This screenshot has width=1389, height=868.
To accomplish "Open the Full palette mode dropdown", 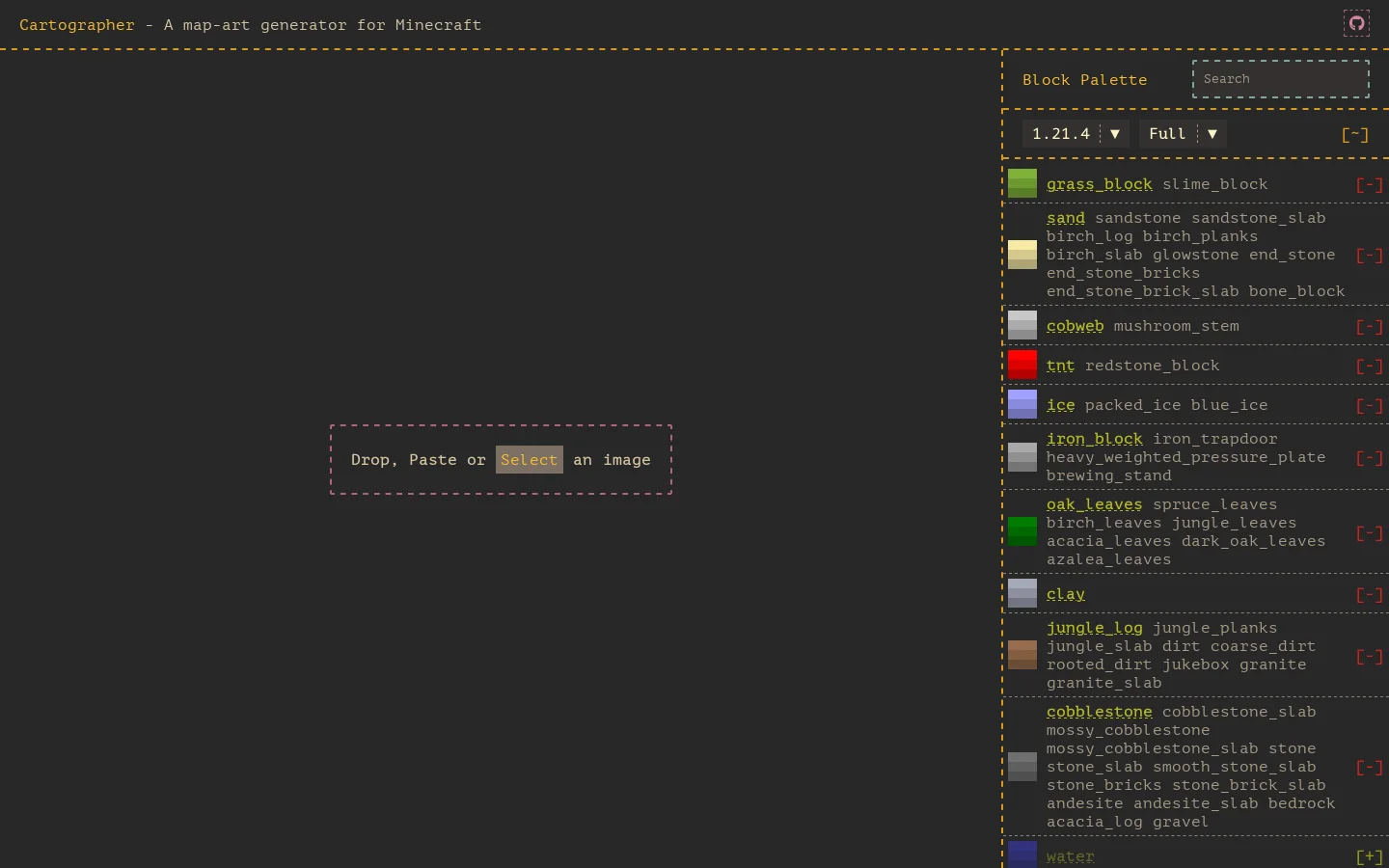I will tap(1183, 134).
